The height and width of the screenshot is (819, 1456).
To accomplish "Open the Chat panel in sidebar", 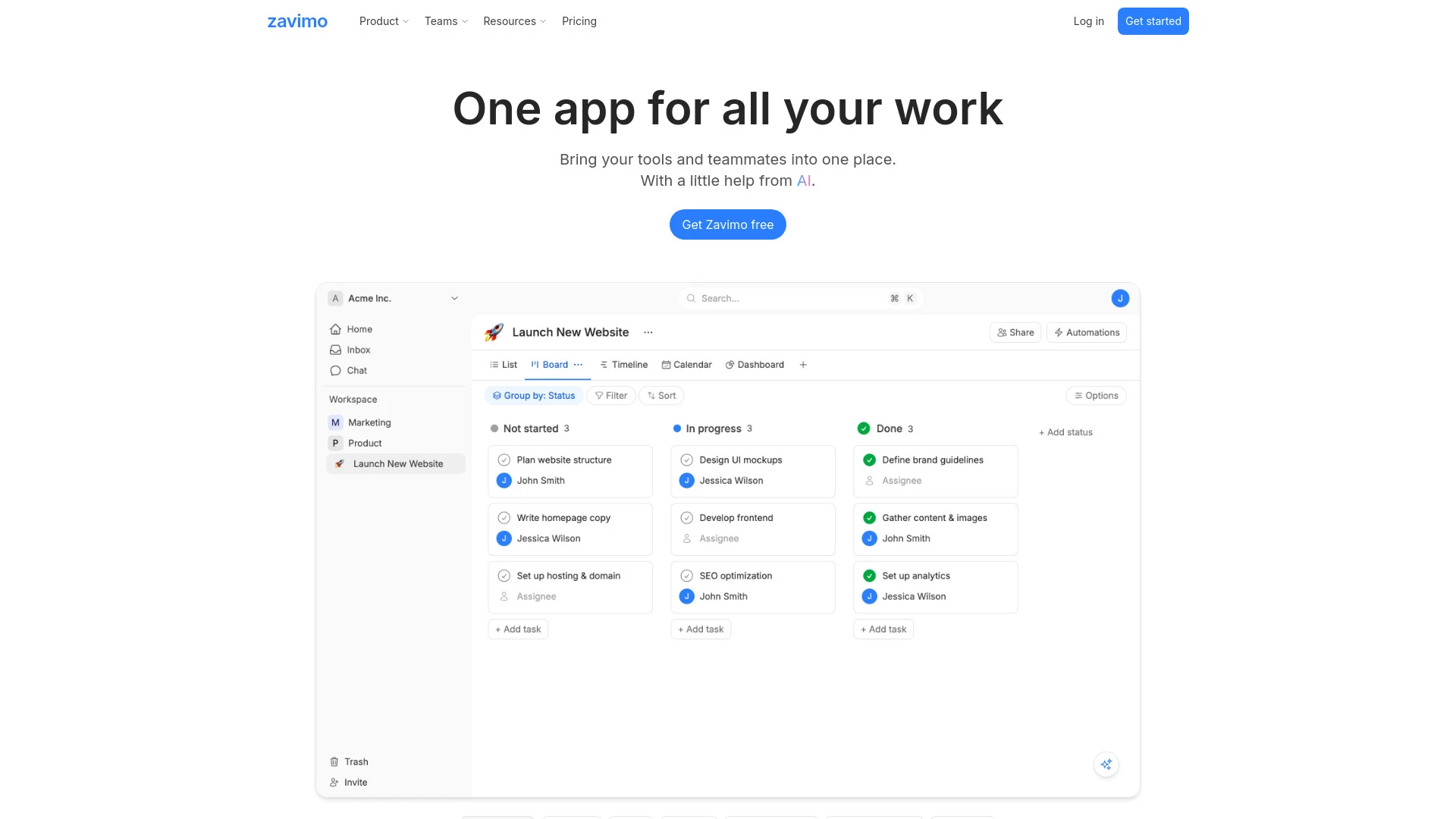I will 356,371.
